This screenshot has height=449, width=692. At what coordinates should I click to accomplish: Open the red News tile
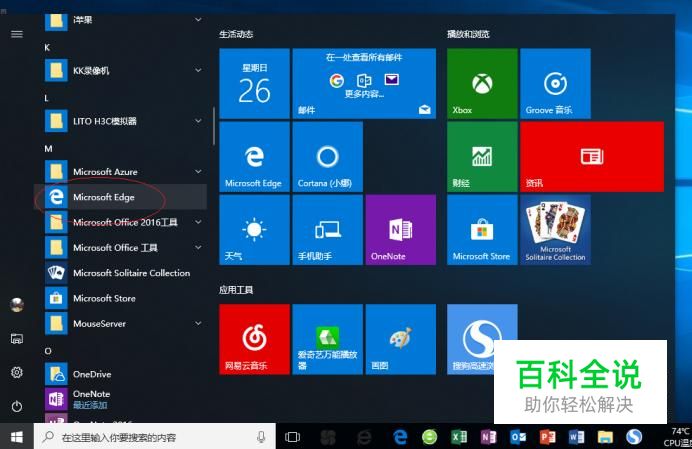click(x=592, y=157)
